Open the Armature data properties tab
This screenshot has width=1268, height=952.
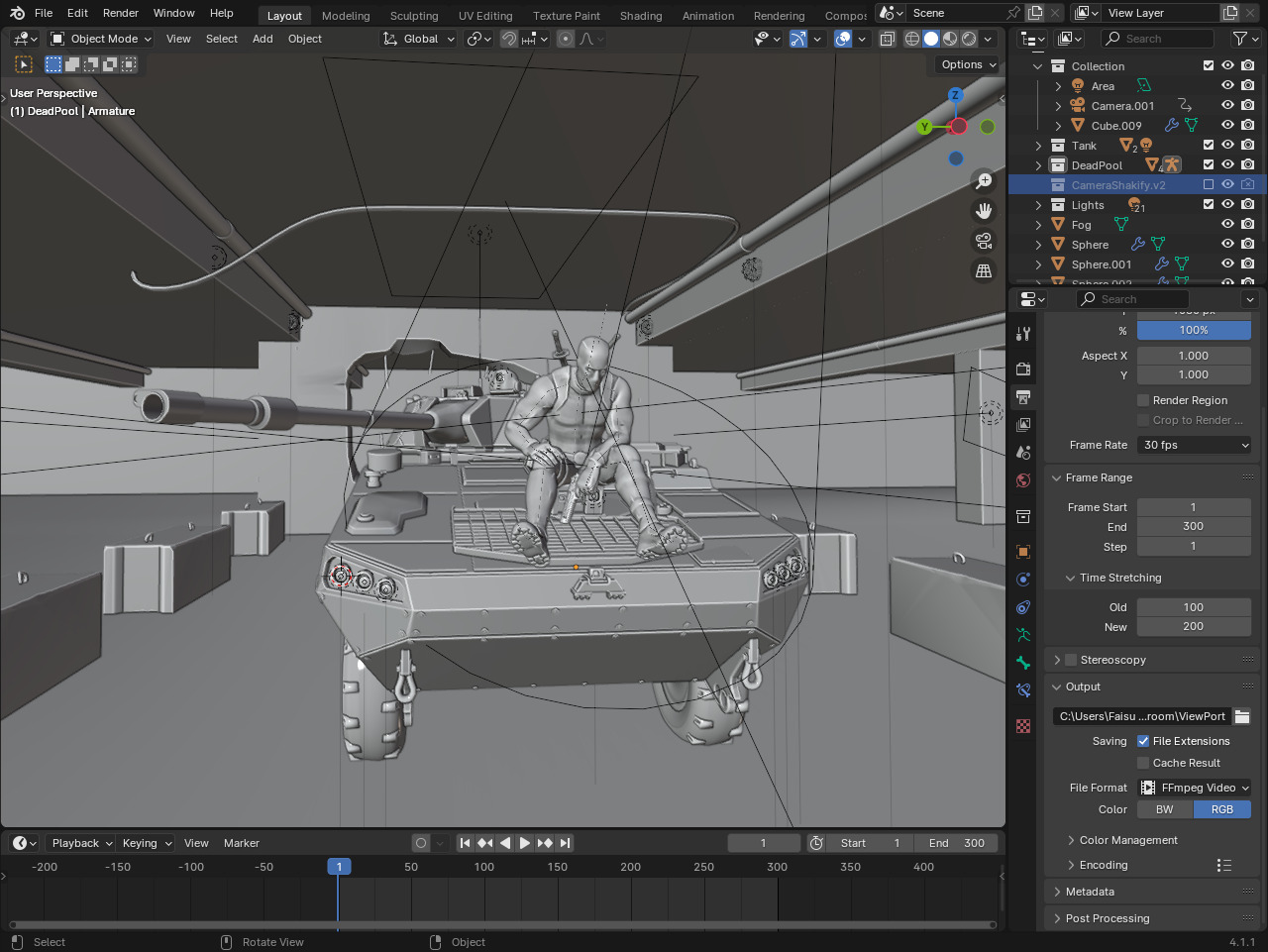(1023, 635)
